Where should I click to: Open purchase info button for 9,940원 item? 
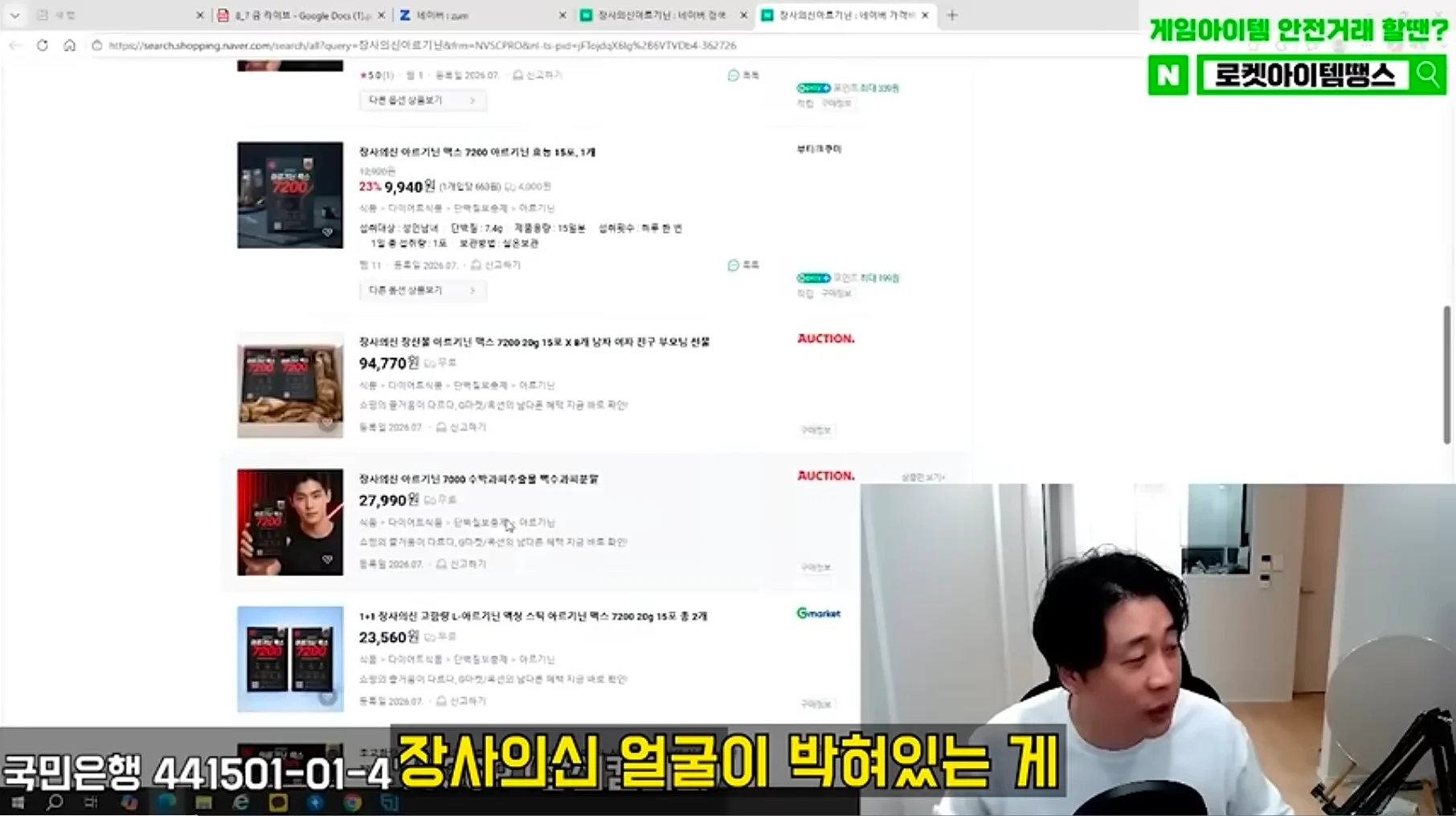[x=836, y=294]
